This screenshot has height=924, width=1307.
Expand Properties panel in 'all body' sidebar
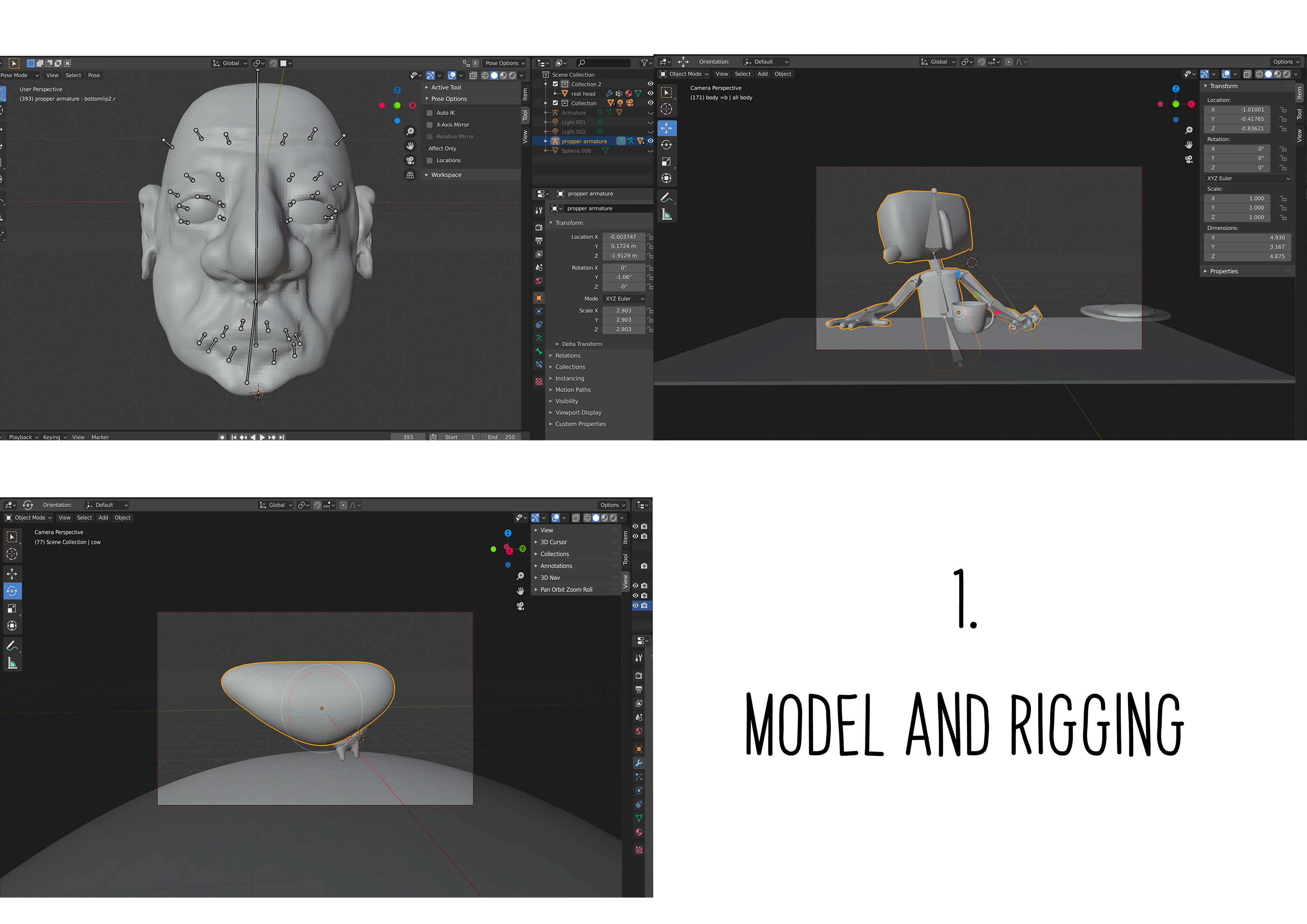[1223, 272]
